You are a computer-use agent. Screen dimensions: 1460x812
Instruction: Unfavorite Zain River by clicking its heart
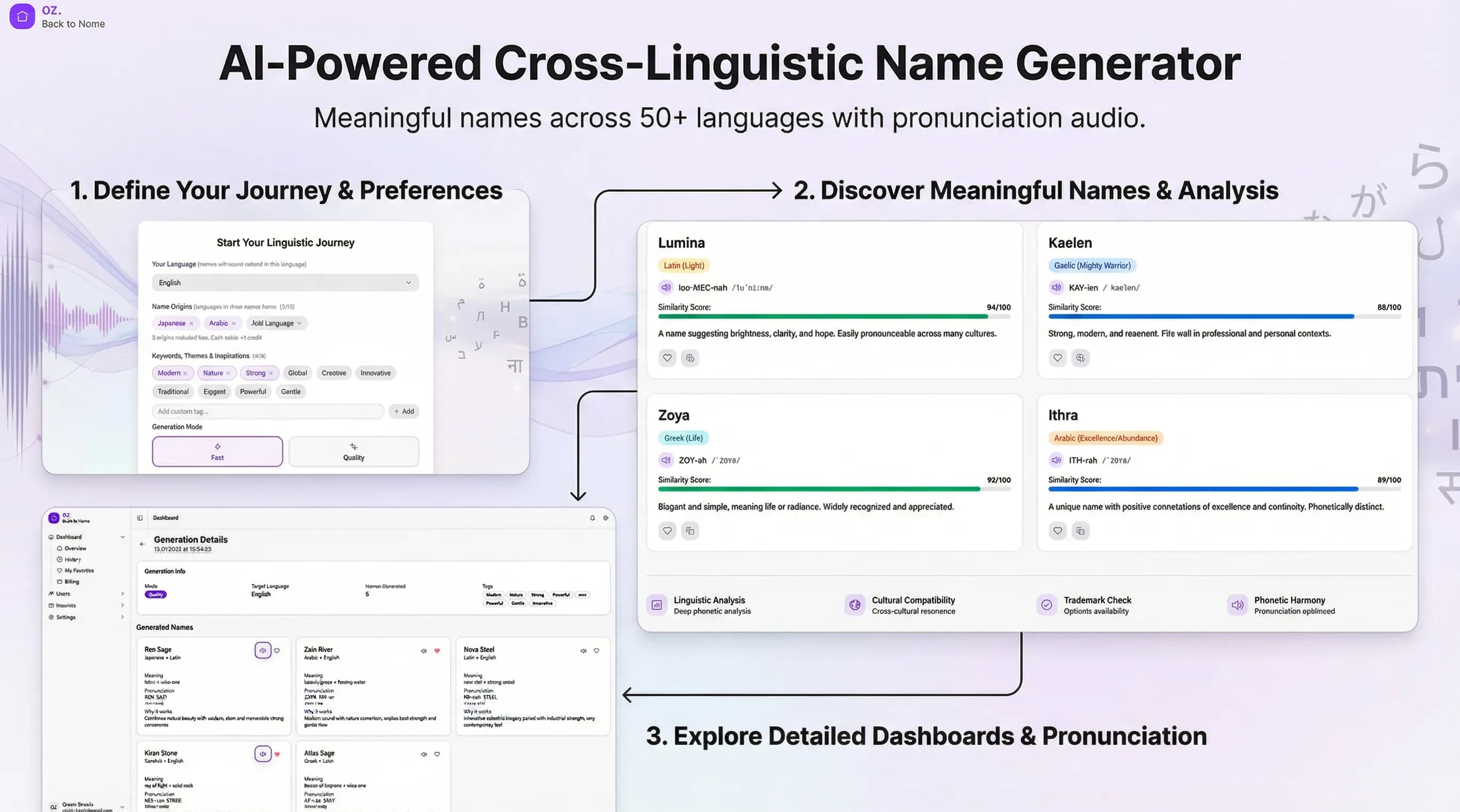pyautogui.click(x=437, y=651)
